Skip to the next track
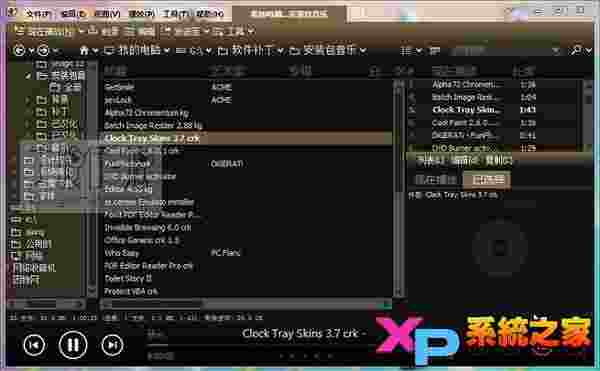Image resolution: width=600 pixels, height=371 pixels. tap(112, 345)
